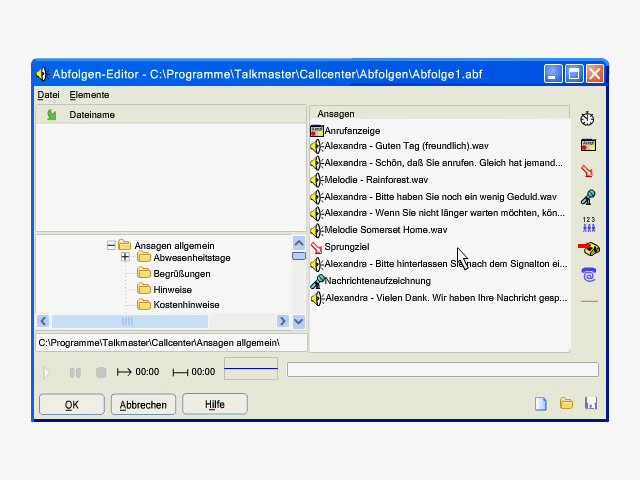Start playback with the play button

tap(47, 372)
